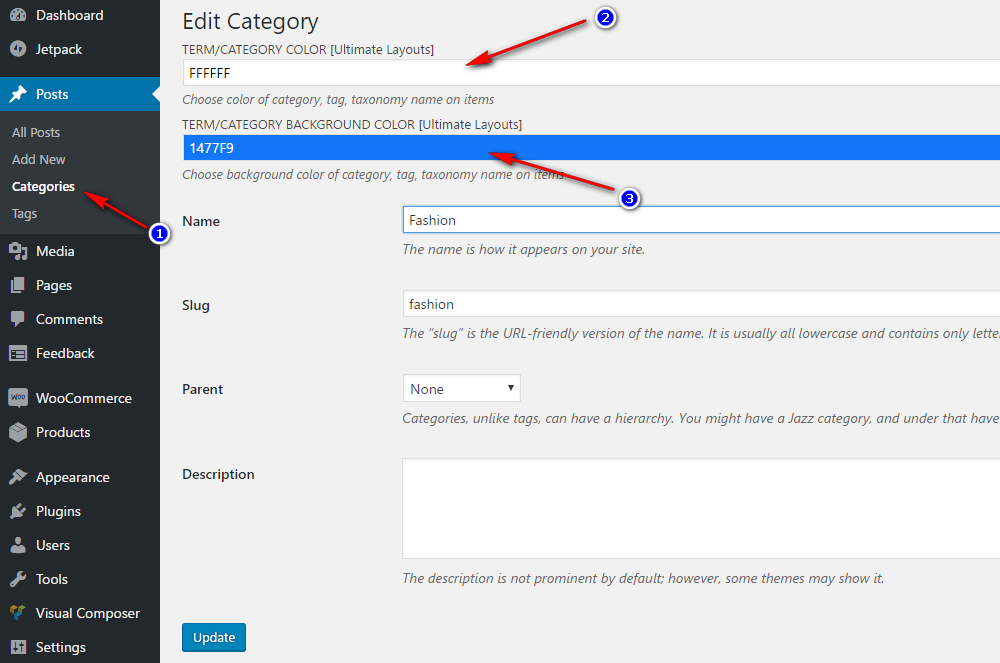
Task: Select Add New under Posts
Action: [39, 159]
